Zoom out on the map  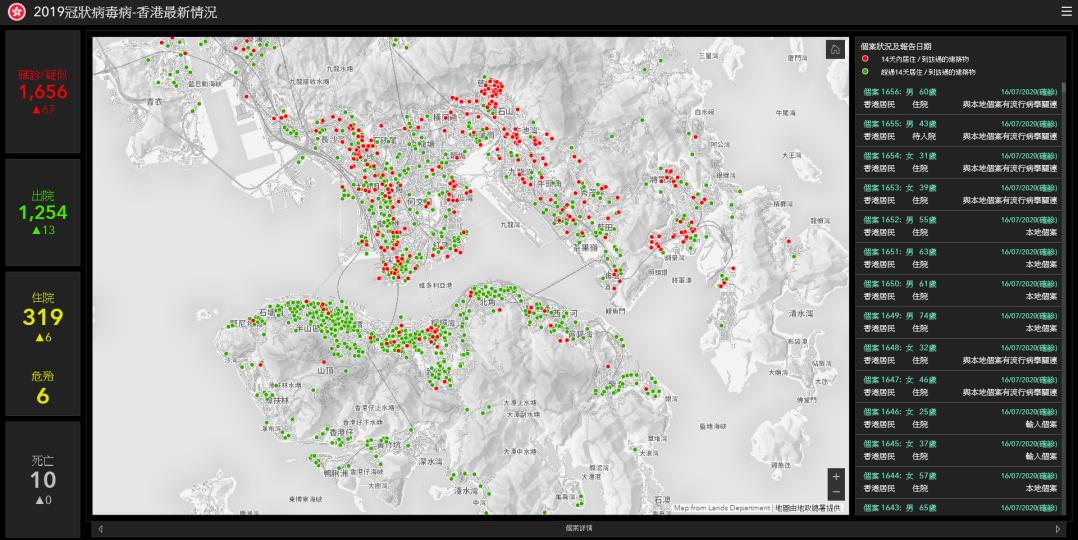[836, 492]
